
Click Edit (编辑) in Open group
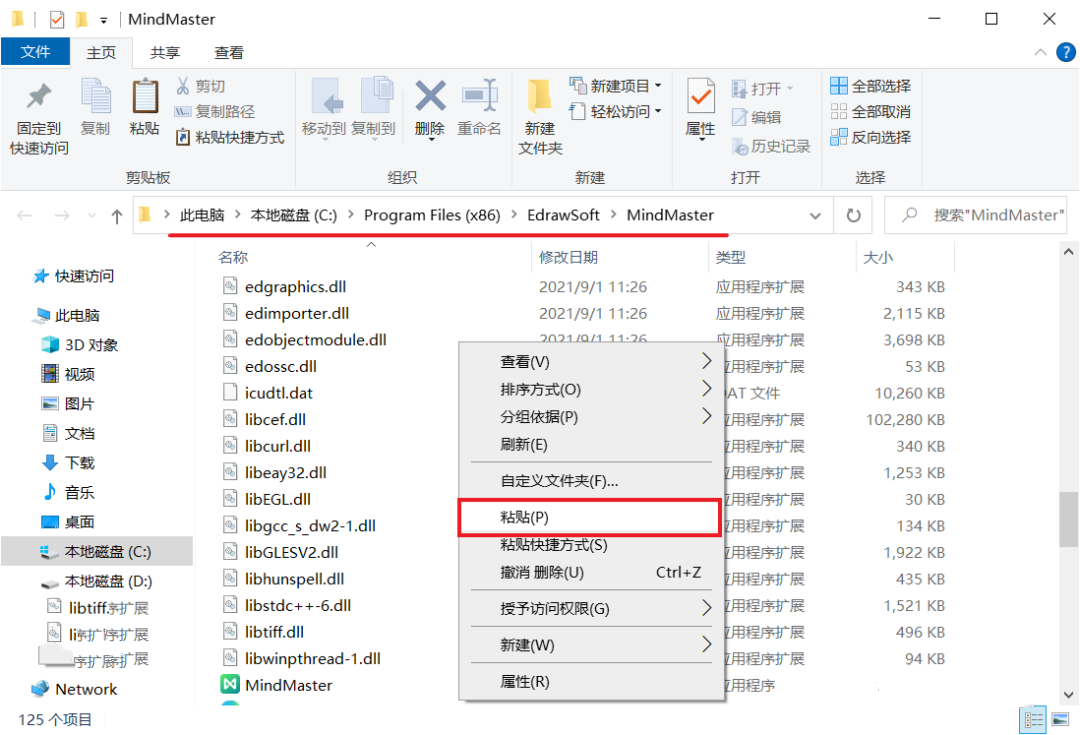click(x=756, y=117)
